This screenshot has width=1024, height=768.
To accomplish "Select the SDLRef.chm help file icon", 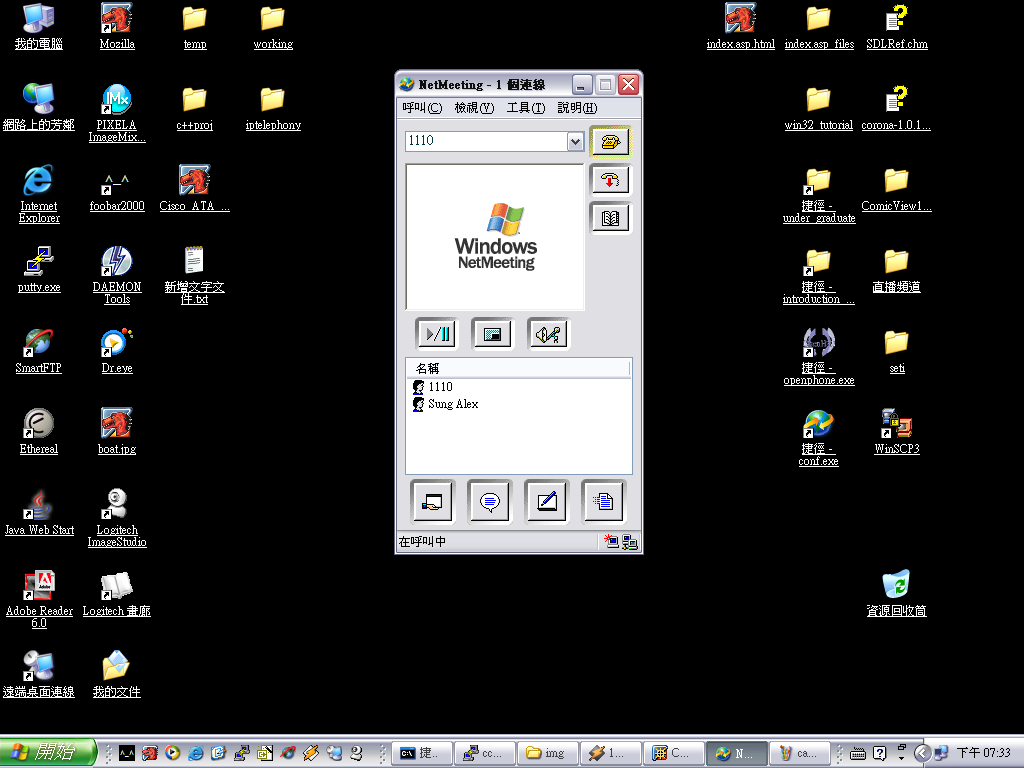I will pos(897,27).
